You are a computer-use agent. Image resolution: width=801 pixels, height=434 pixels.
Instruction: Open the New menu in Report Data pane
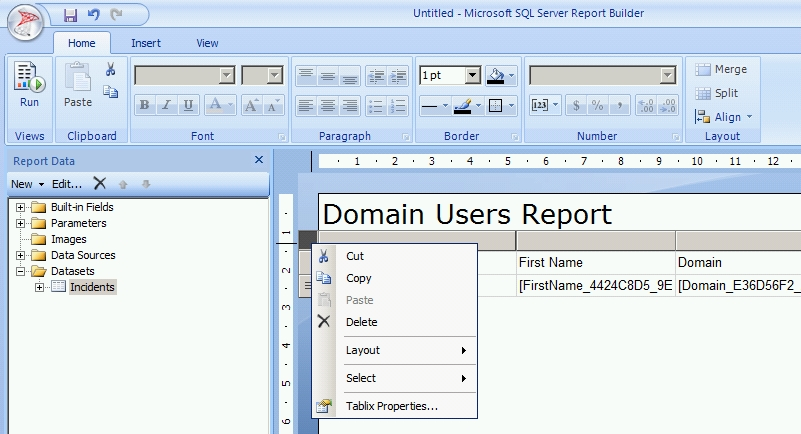(27, 183)
